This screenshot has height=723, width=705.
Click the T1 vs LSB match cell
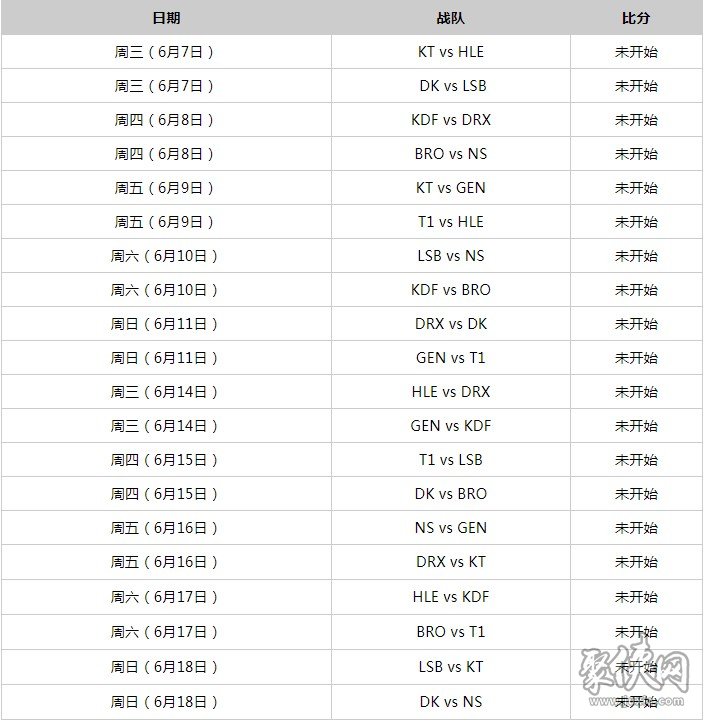[x=450, y=460]
